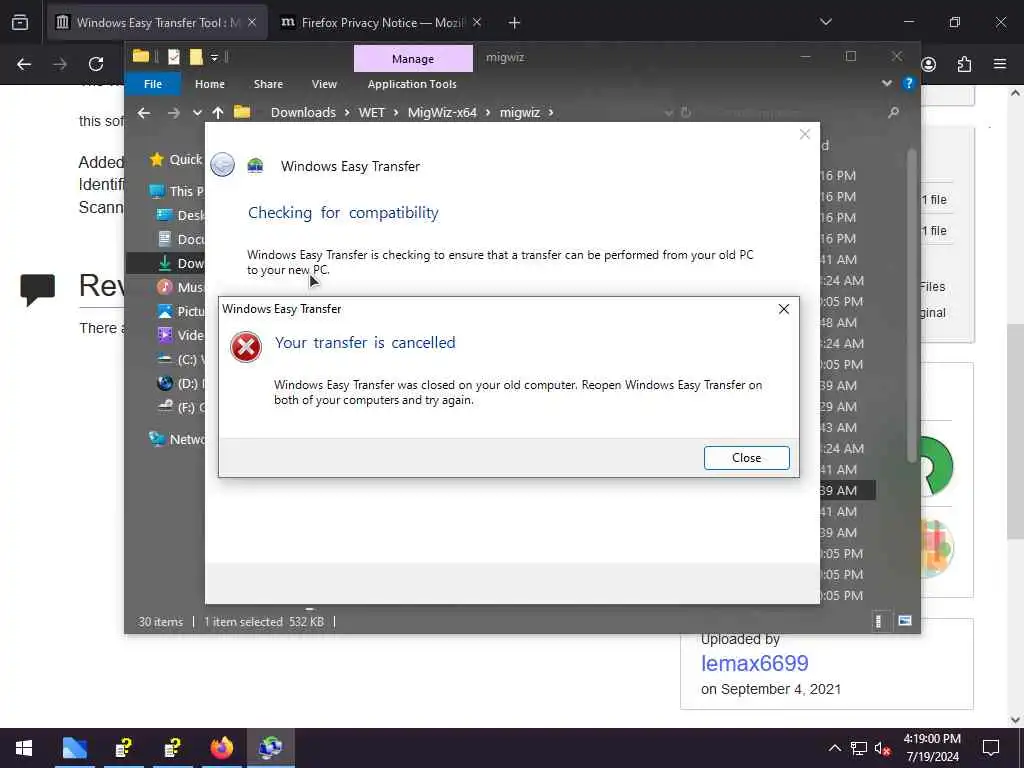
Task: Open Firefox account icon
Action: click(x=928, y=64)
